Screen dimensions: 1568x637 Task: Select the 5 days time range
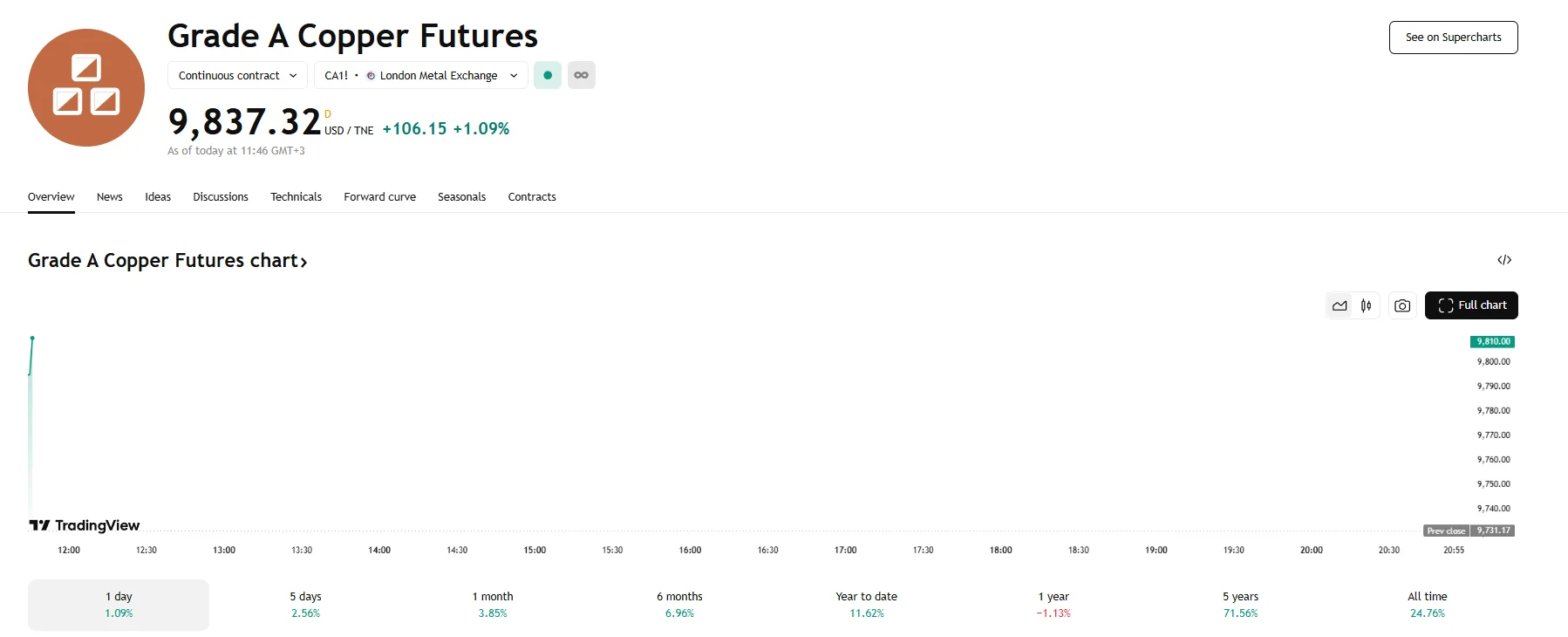tap(305, 605)
